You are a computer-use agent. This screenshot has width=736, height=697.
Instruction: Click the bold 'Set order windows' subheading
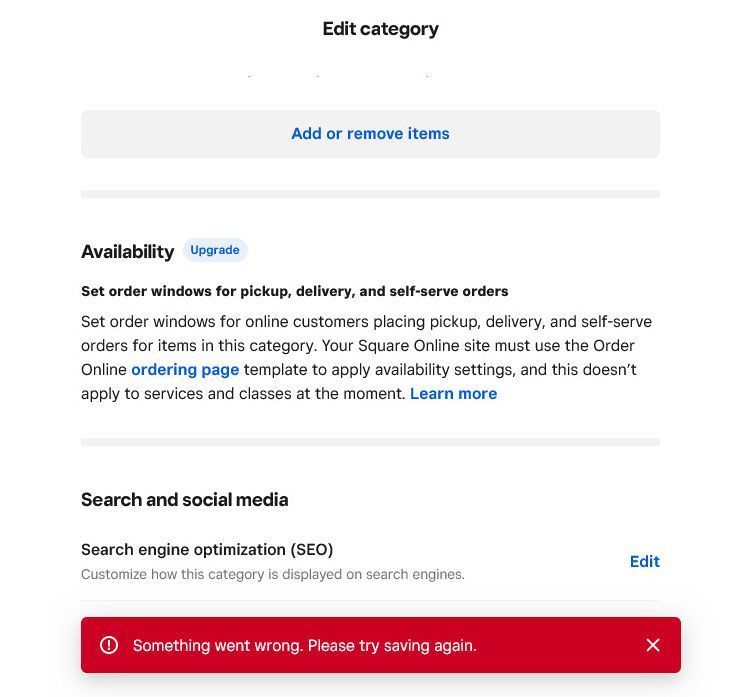294,292
